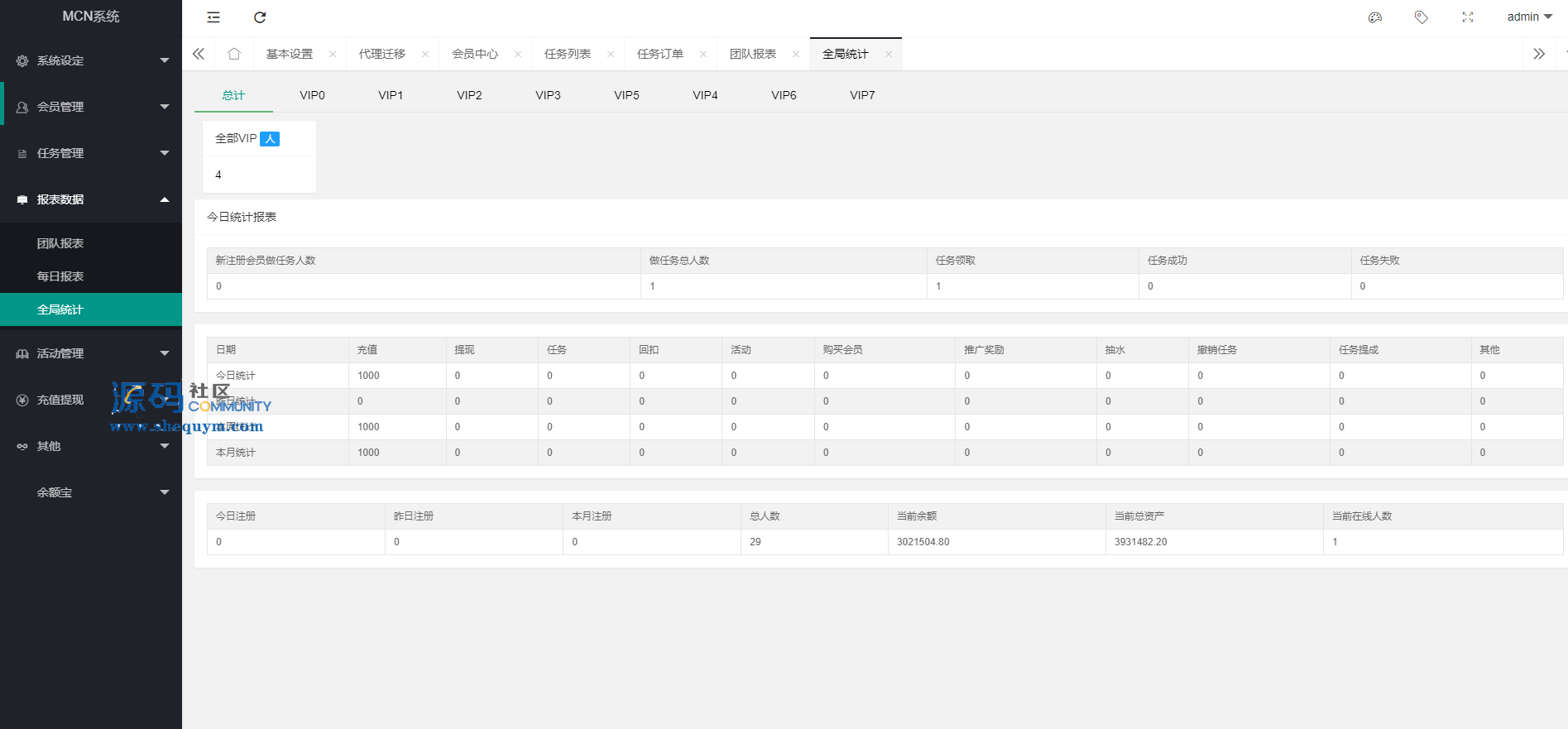Collapse the sidebar with the menu toggle icon
The height and width of the screenshot is (729, 1568).
coord(213,17)
